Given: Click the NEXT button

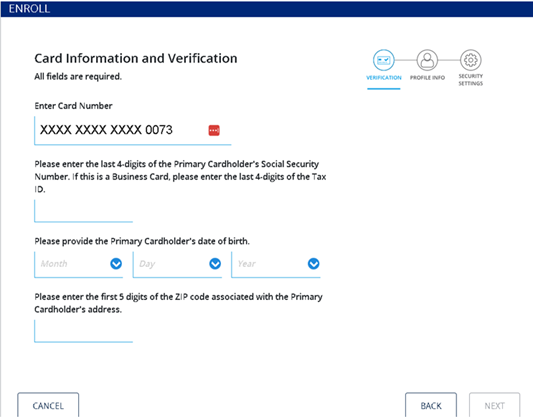Looking at the screenshot, I should pos(494,405).
